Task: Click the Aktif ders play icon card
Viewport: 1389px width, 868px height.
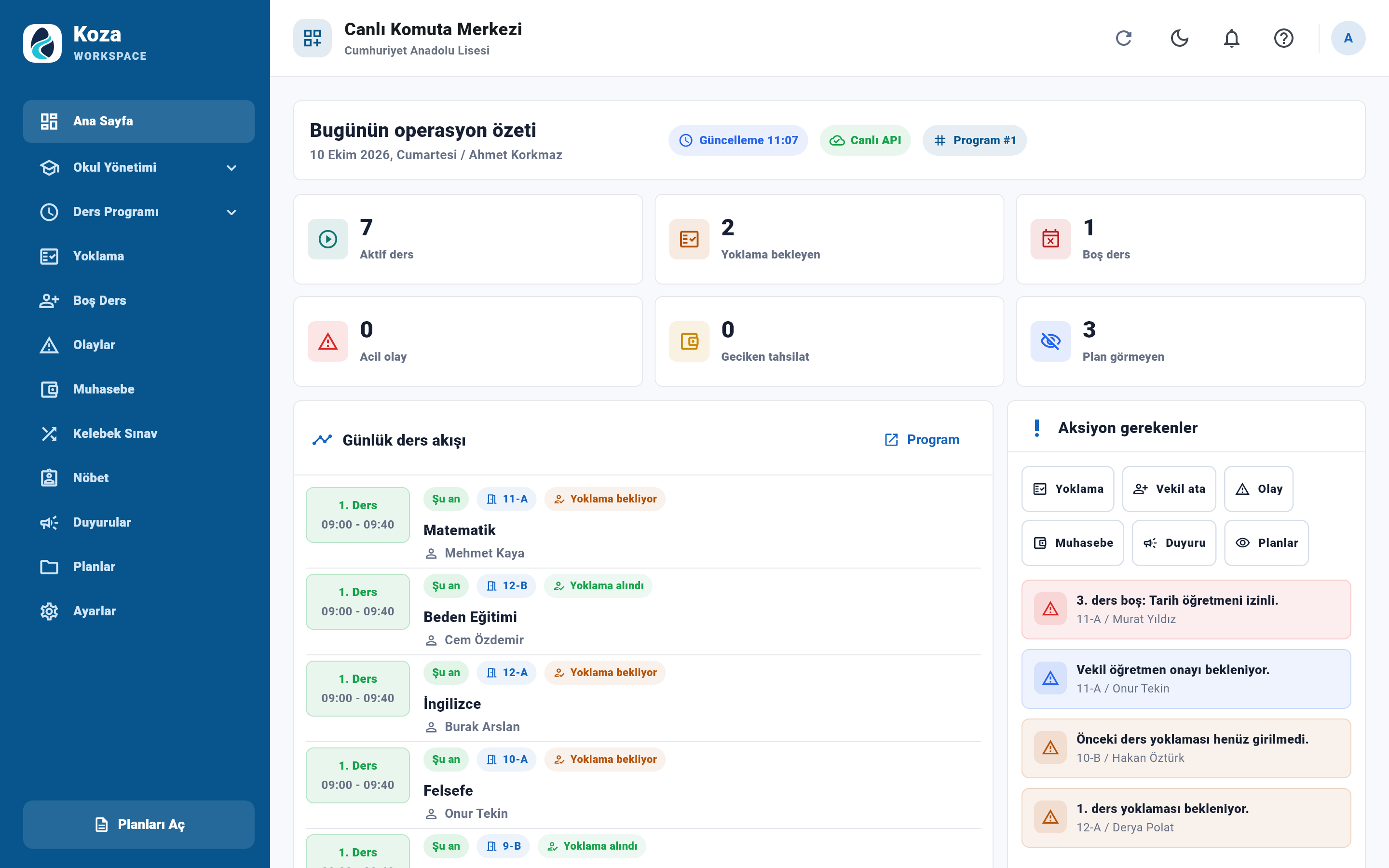Action: [x=328, y=239]
